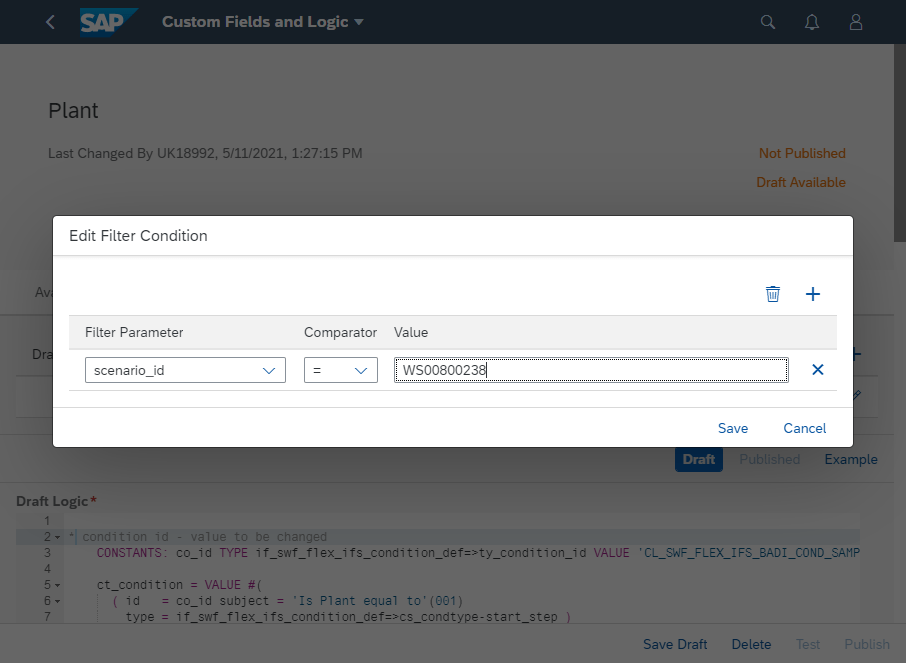
Task: Open the user profile icon
Action: click(x=855, y=21)
